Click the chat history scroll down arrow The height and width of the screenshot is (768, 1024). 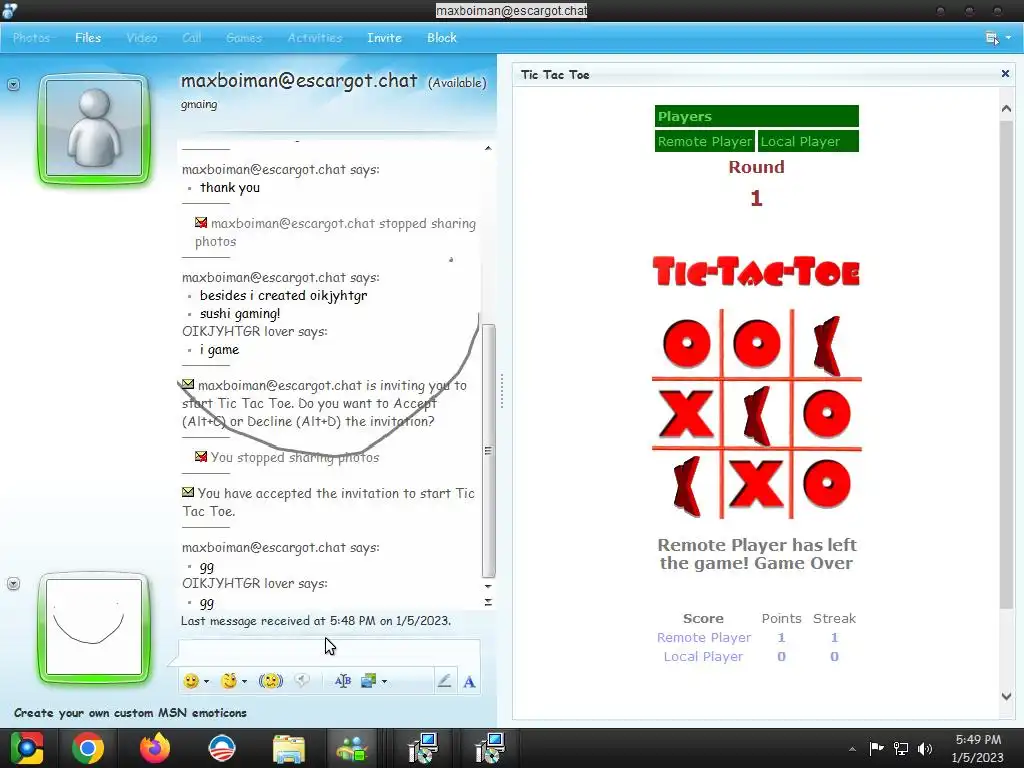[x=488, y=586]
